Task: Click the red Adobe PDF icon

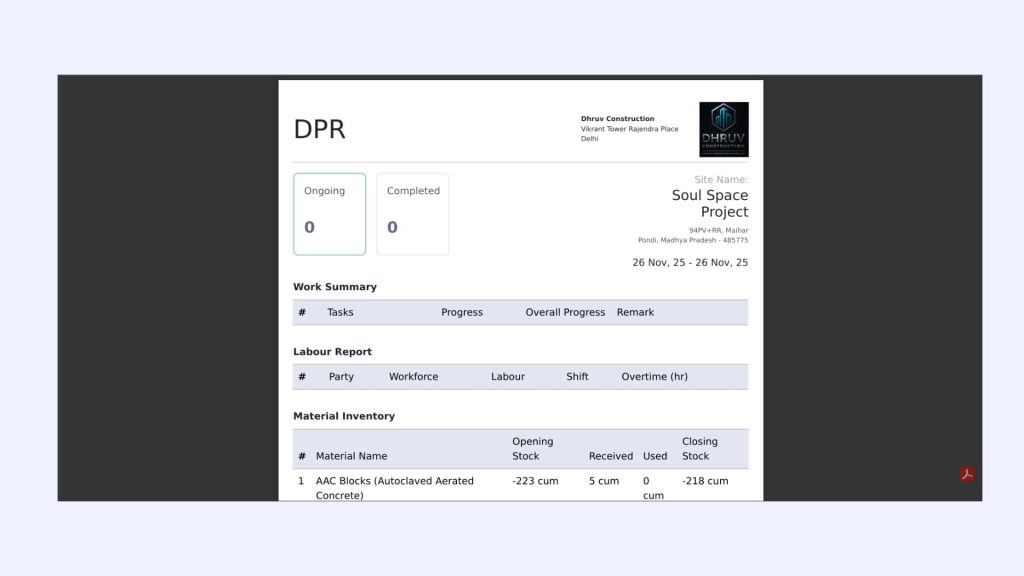Action: pyautogui.click(x=967, y=474)
